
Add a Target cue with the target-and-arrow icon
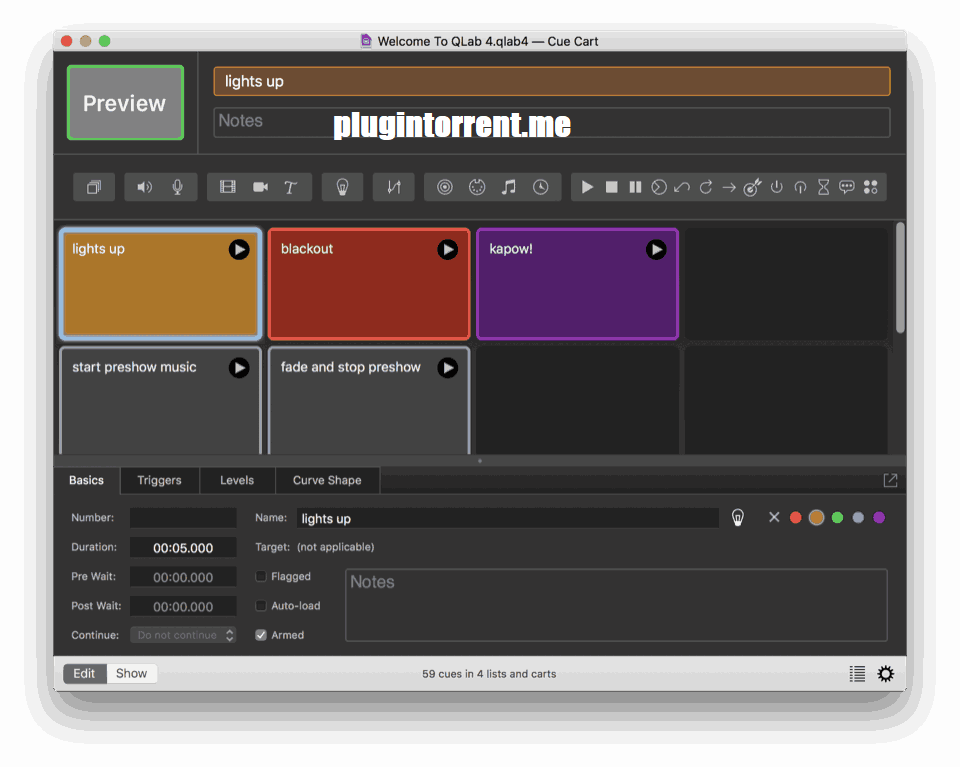pos(752,187)
